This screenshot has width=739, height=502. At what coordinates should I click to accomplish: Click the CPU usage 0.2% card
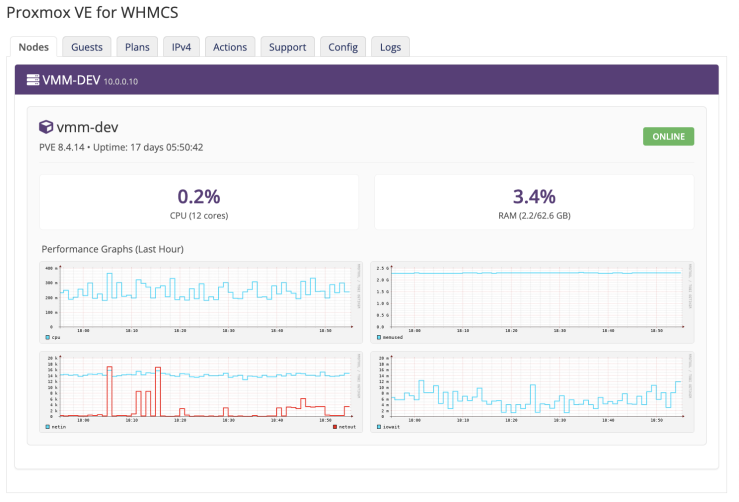tap(198, 201)
